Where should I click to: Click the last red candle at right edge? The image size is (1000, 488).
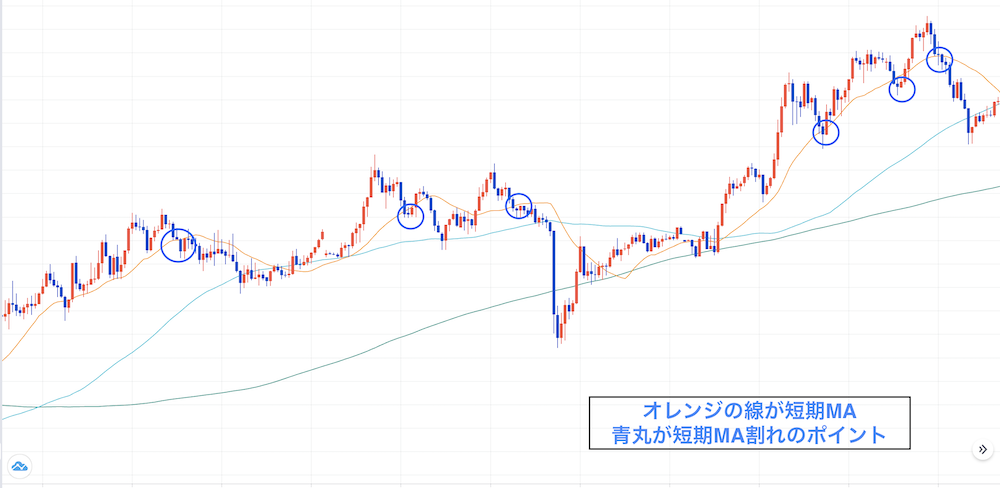[x=995, y=106]
